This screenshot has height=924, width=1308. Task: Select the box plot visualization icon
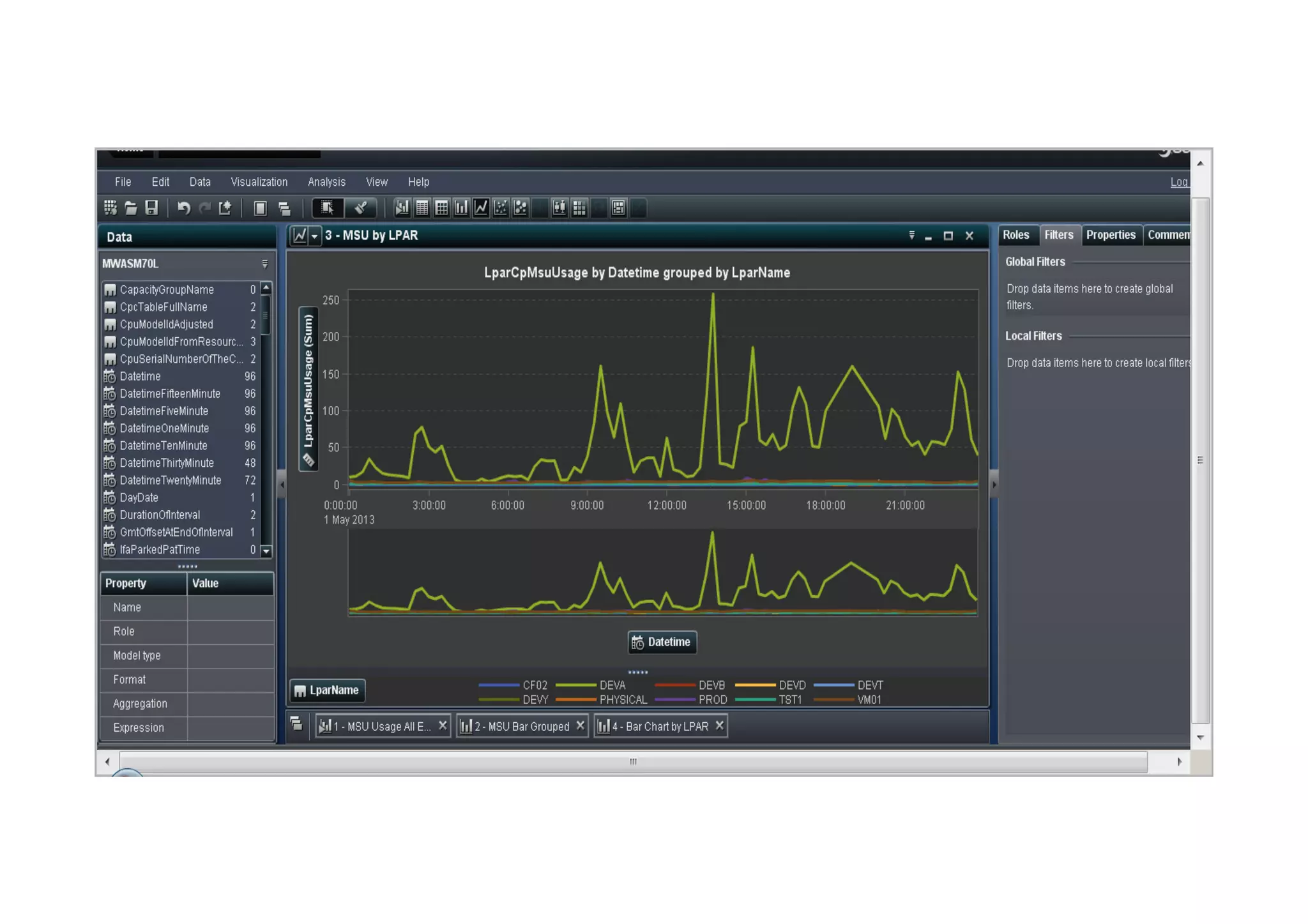click(559, 208)
